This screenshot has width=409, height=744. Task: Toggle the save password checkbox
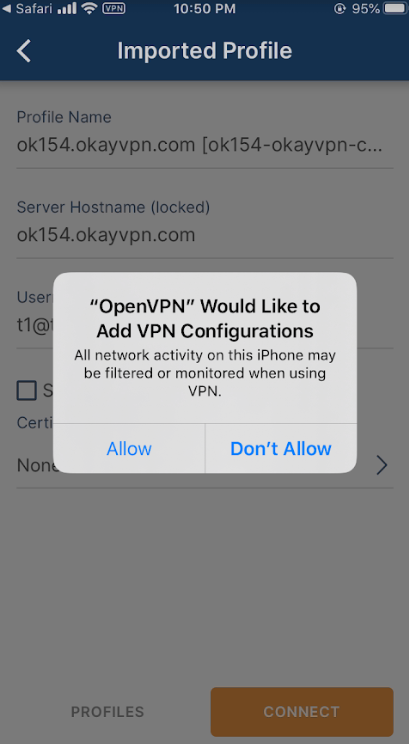pos(27,391)
